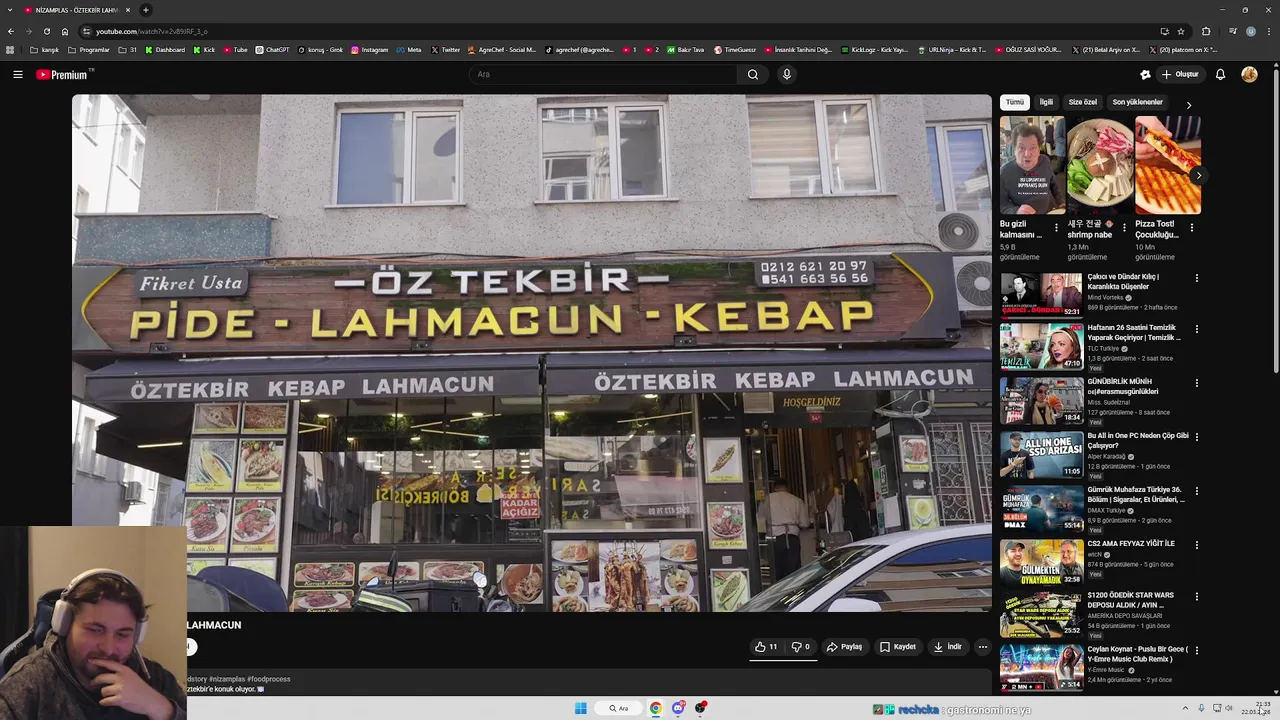Click the icon left of Oluştur

tap(1145, 74)
